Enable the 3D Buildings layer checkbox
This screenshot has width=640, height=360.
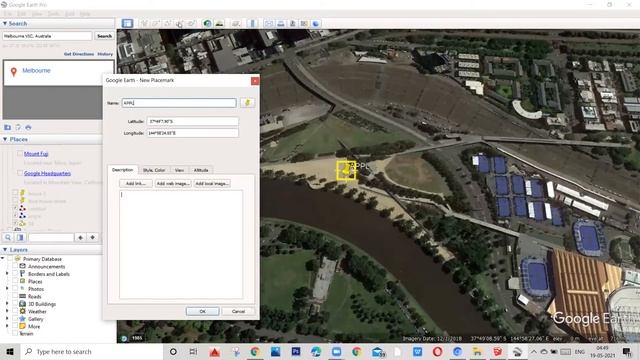coord(15,304)
